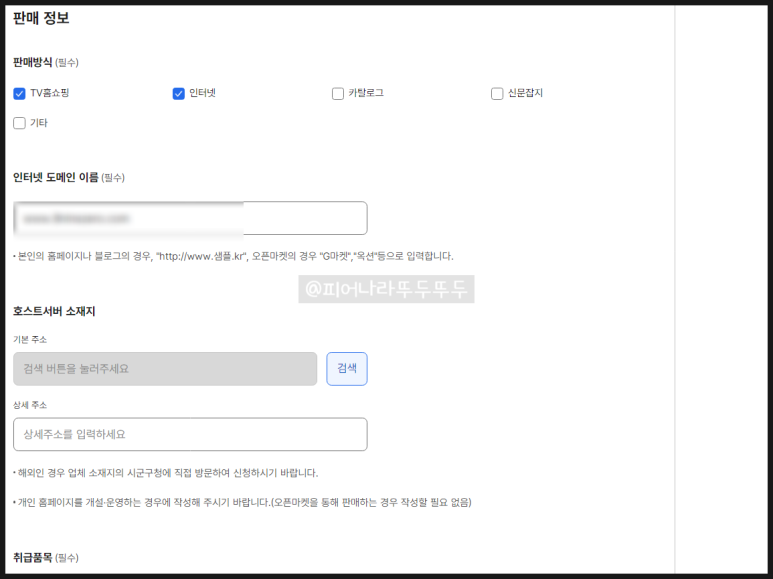Click the 판매 정보 section heading
Viewport: 773px width, 579px height.
[x=41, y=18]
